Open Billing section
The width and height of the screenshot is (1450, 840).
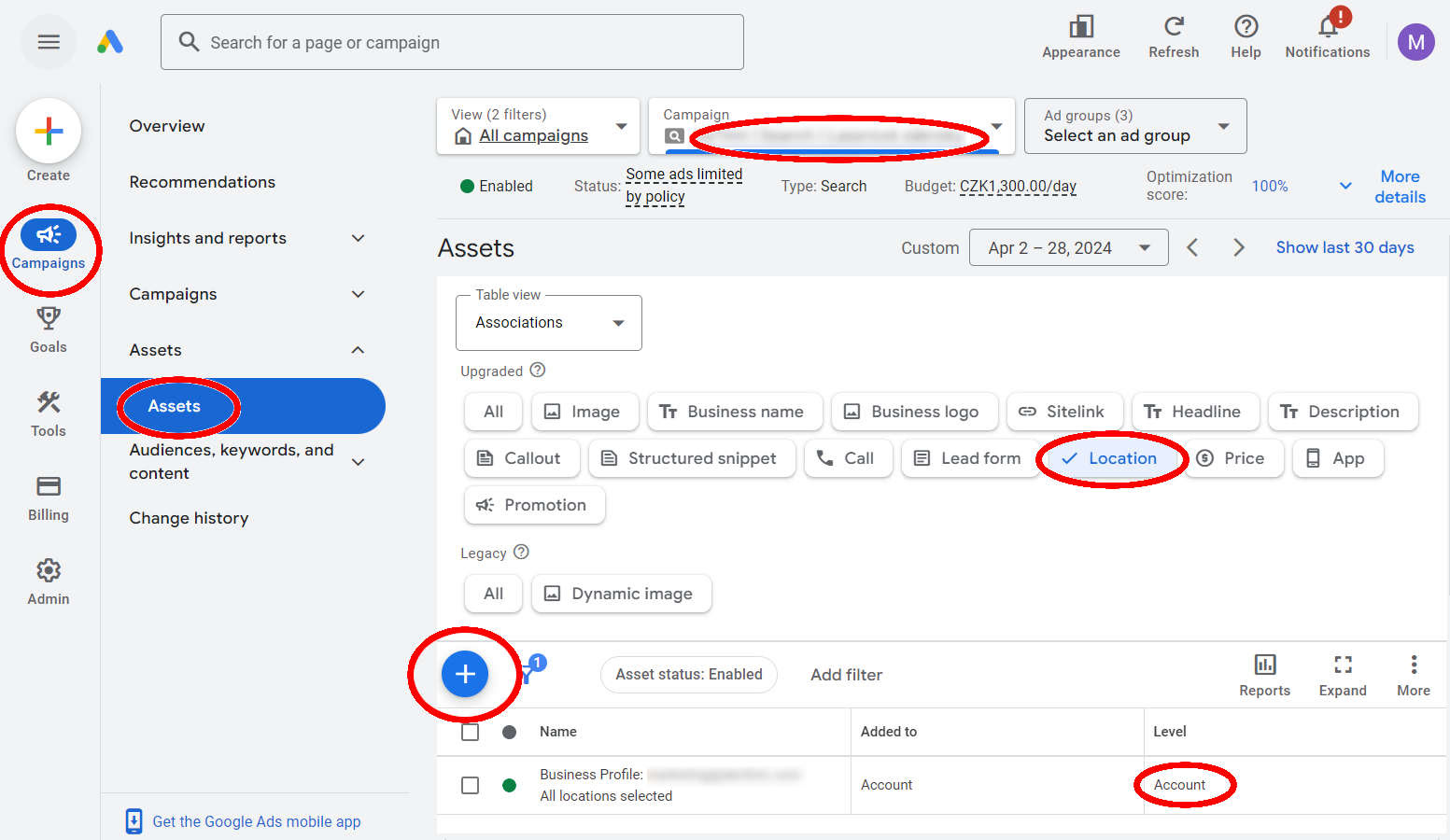coord(49,498)
